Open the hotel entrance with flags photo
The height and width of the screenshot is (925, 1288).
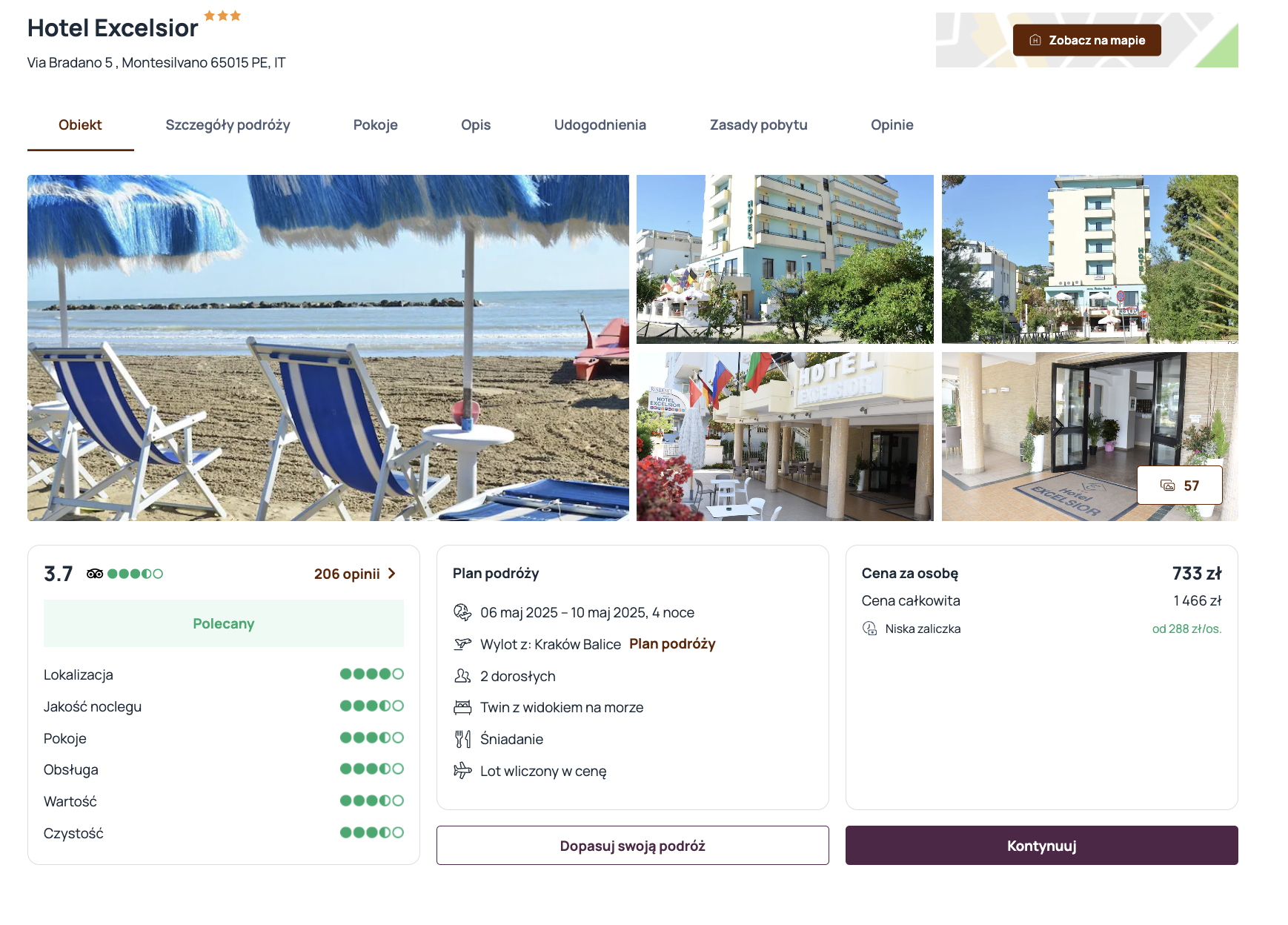[785, 437]
